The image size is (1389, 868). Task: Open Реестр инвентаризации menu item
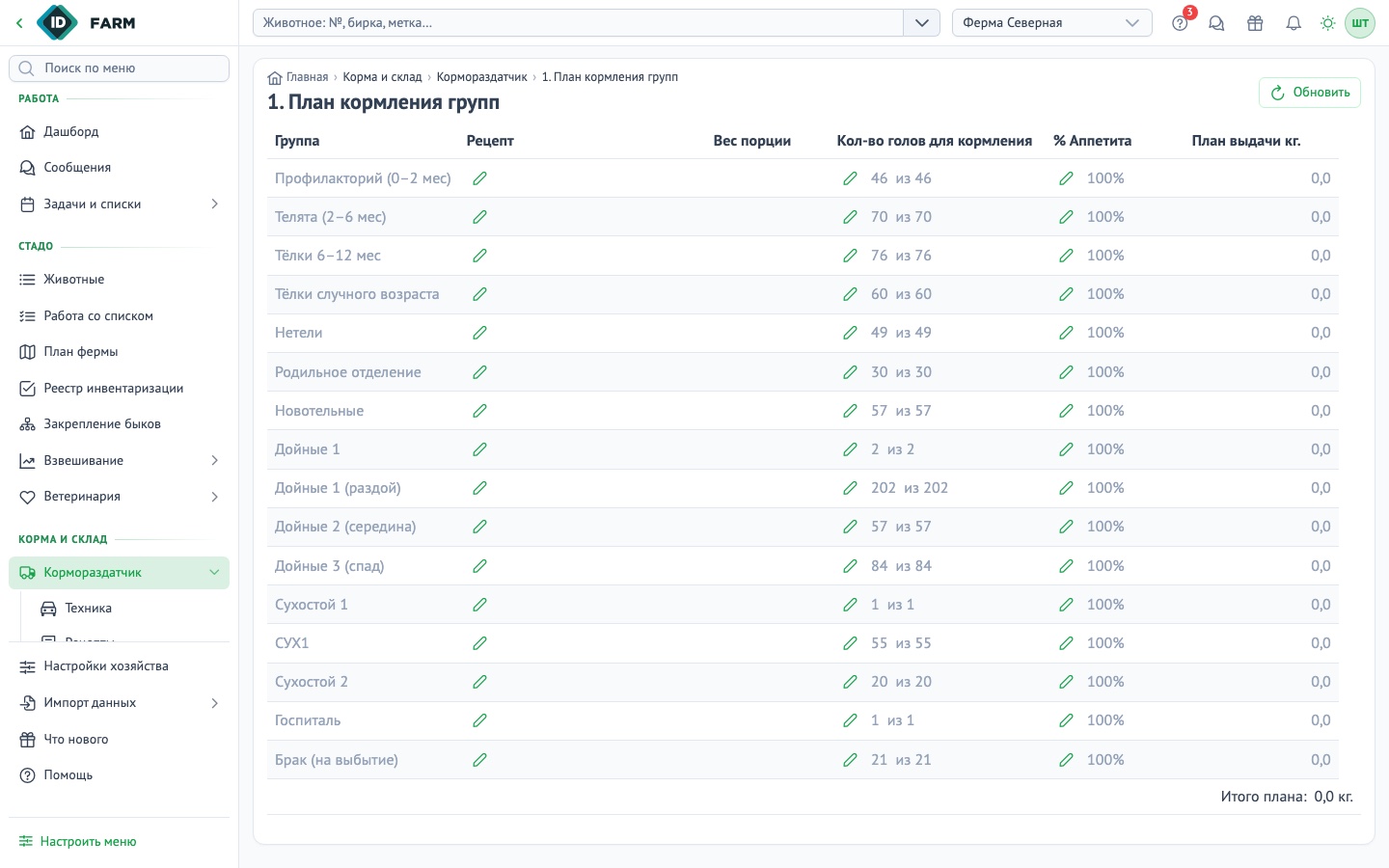tap(119, 389)
